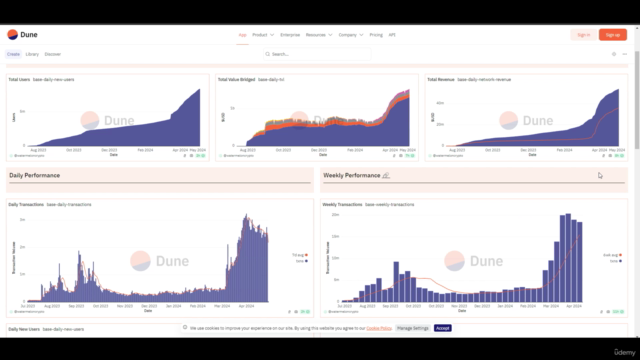The image size is (640, 360).
Task: Open the App tab in top navigation
Action: click(242, 35)
